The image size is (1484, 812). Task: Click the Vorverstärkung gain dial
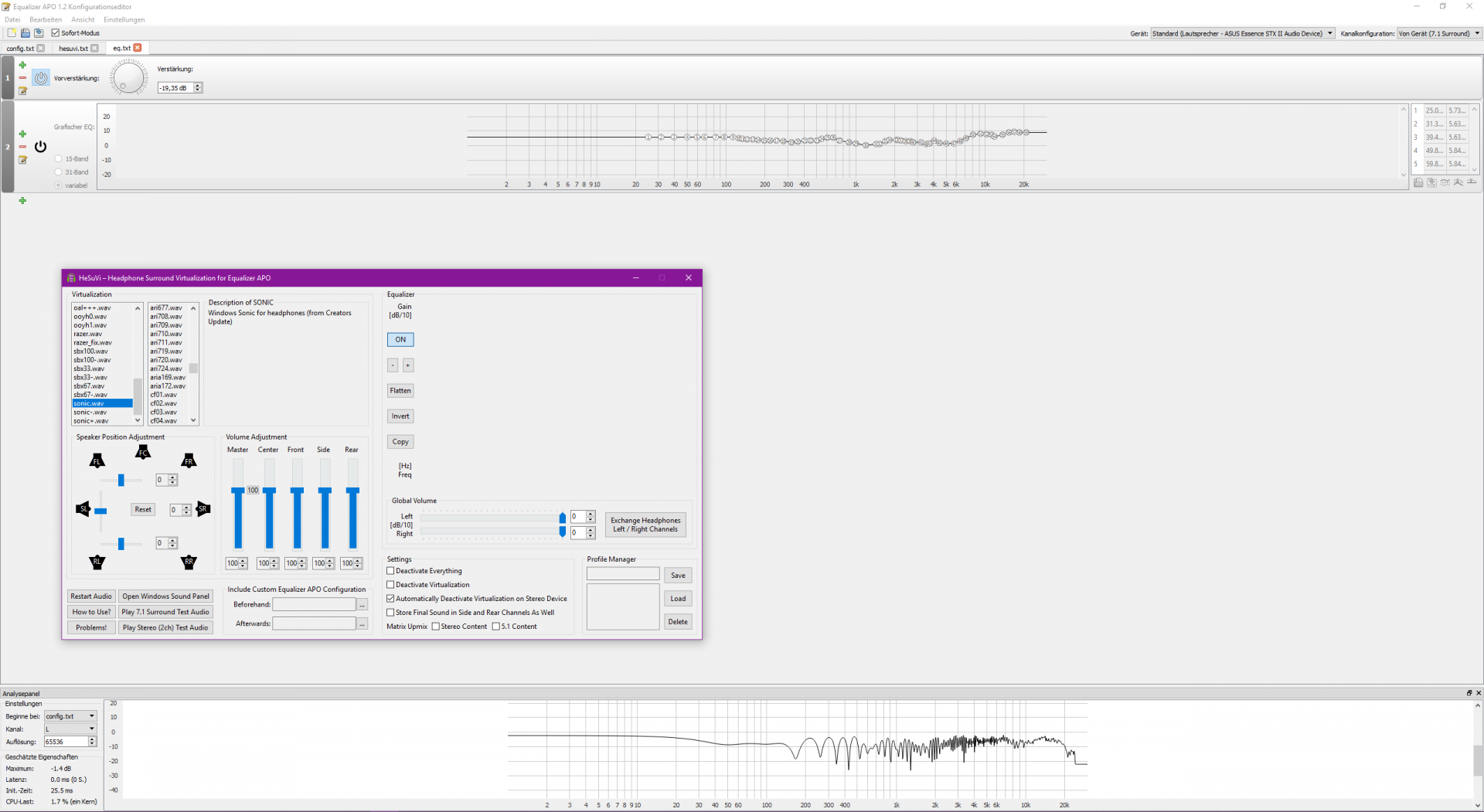128,78
